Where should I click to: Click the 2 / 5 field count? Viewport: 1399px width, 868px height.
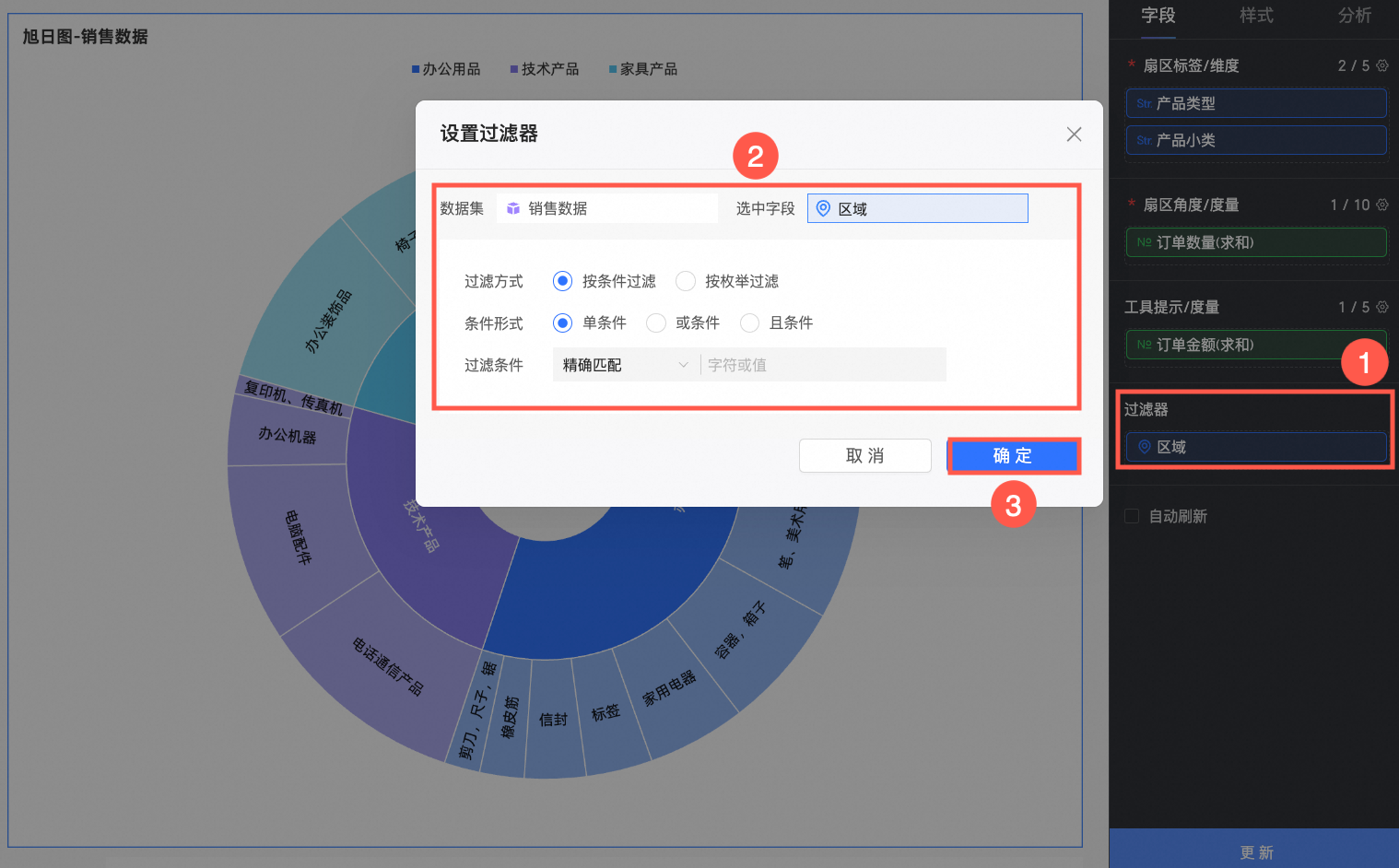coord(1354,65)
